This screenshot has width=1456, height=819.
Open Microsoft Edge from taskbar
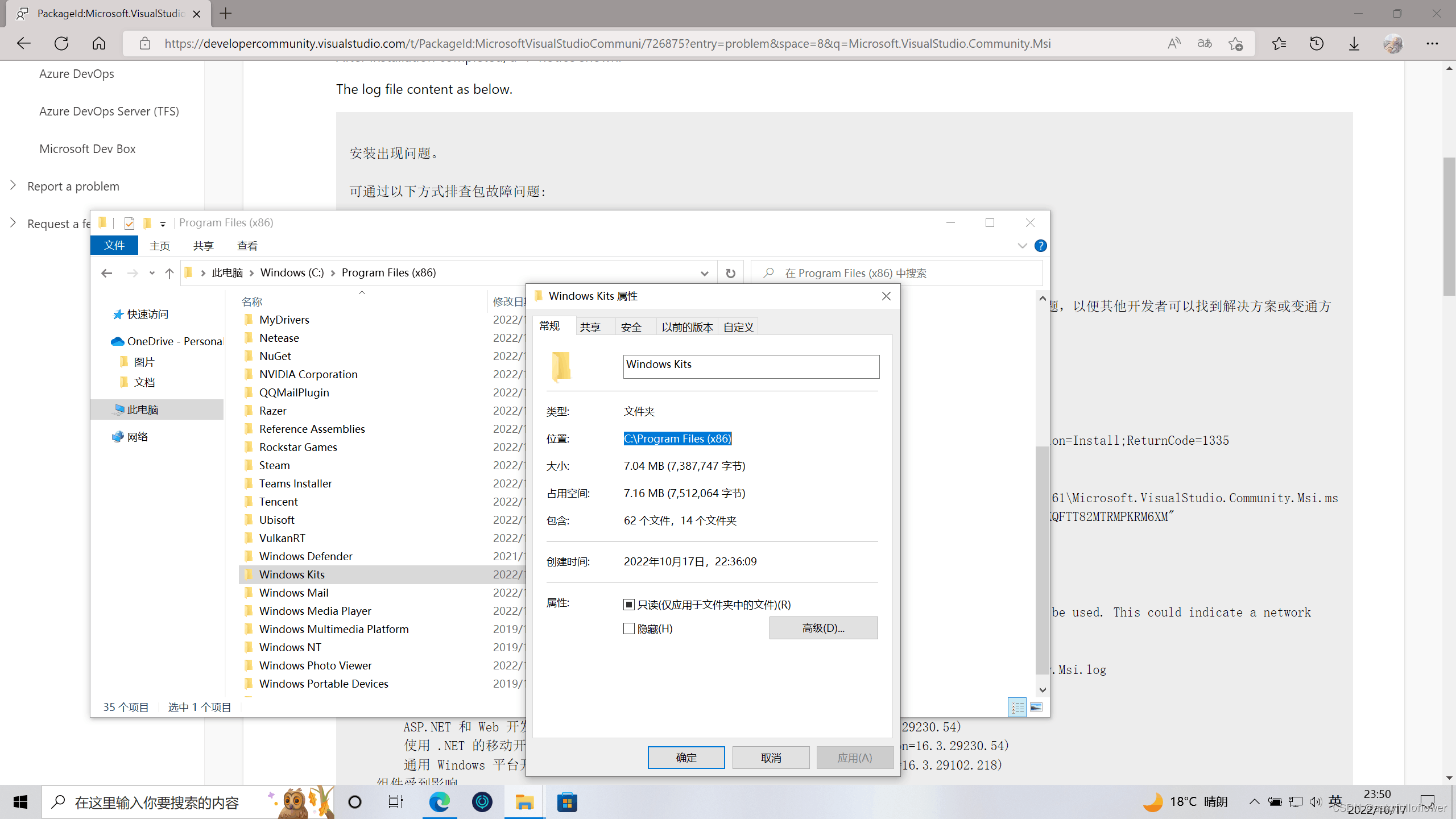click(439, 802)
